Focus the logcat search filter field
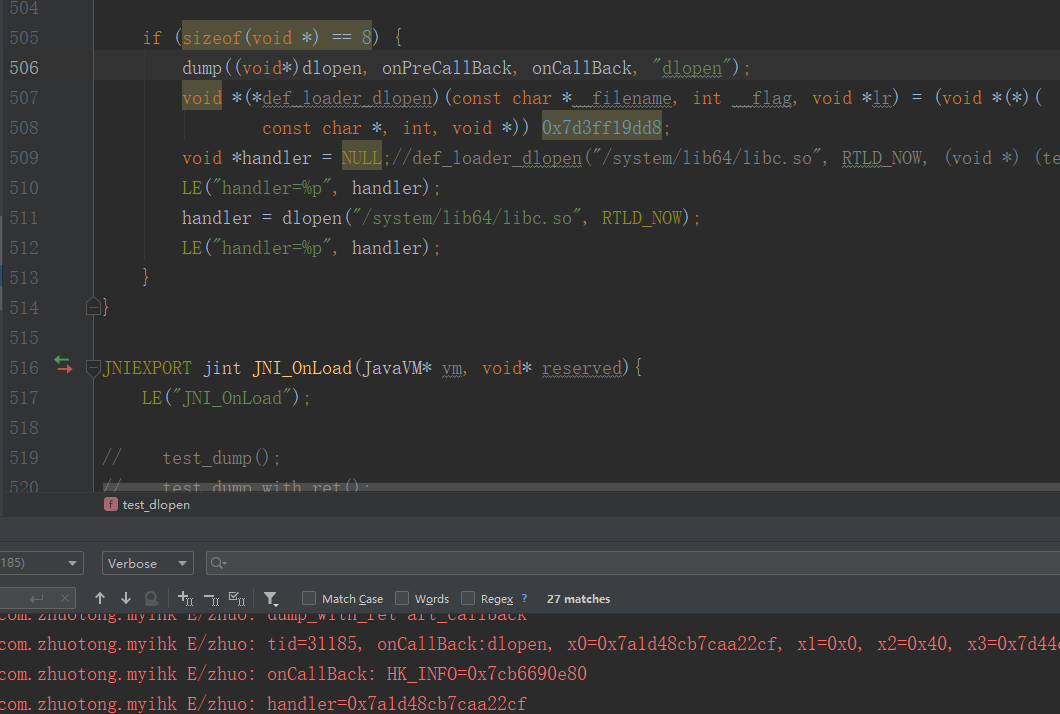Screen dimensions: 1060x714 click(x=635, y=563)
